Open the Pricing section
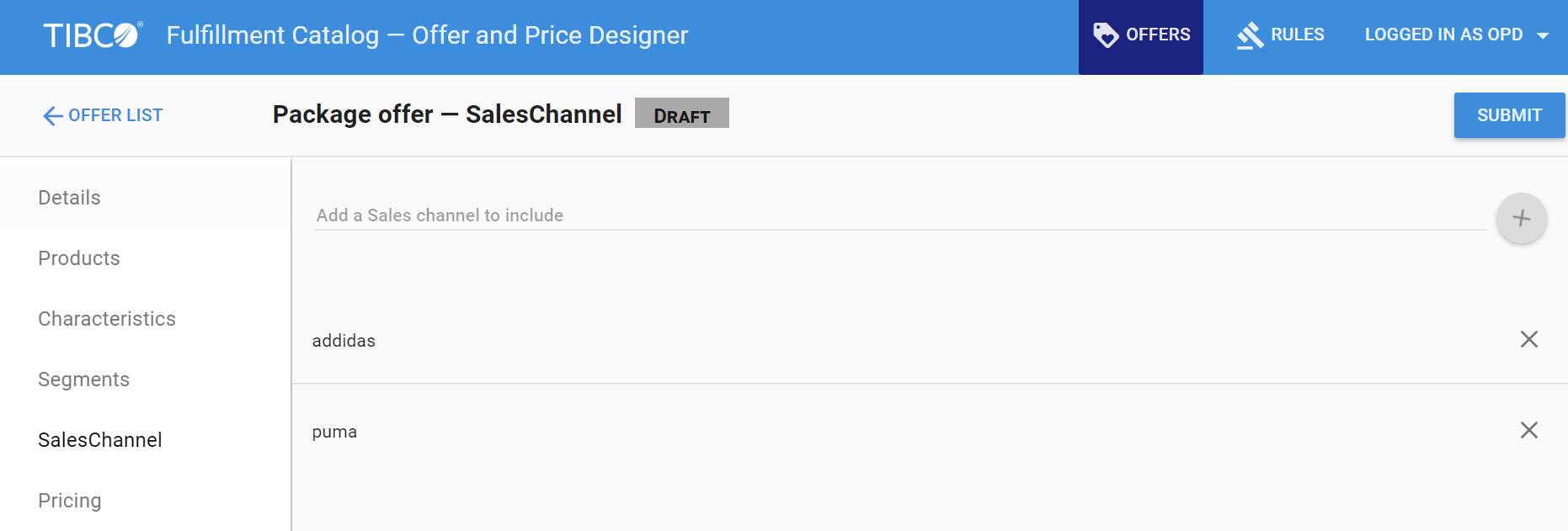 pos(70,501)
